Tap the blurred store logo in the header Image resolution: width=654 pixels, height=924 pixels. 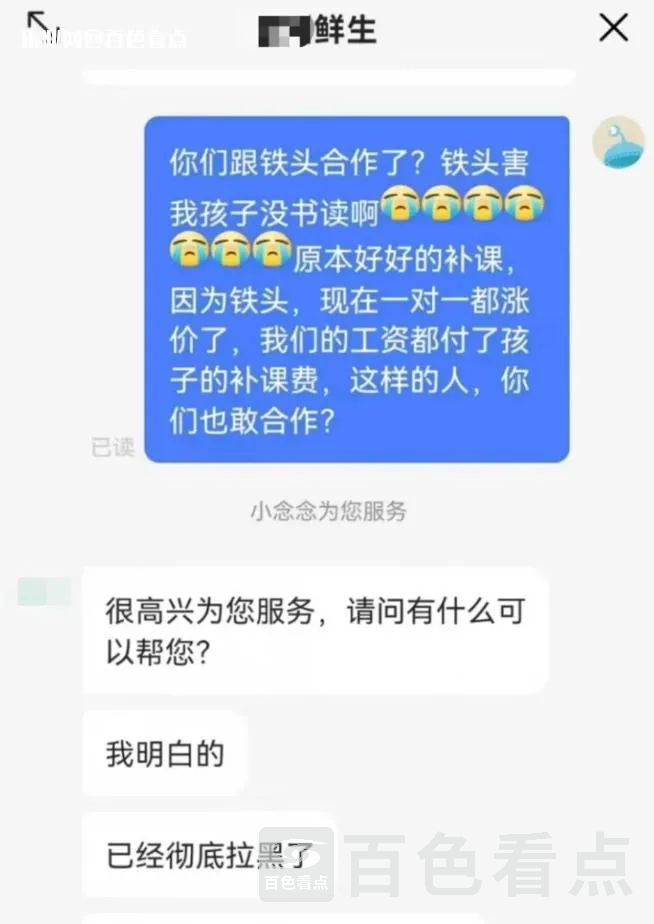point(285,31)
